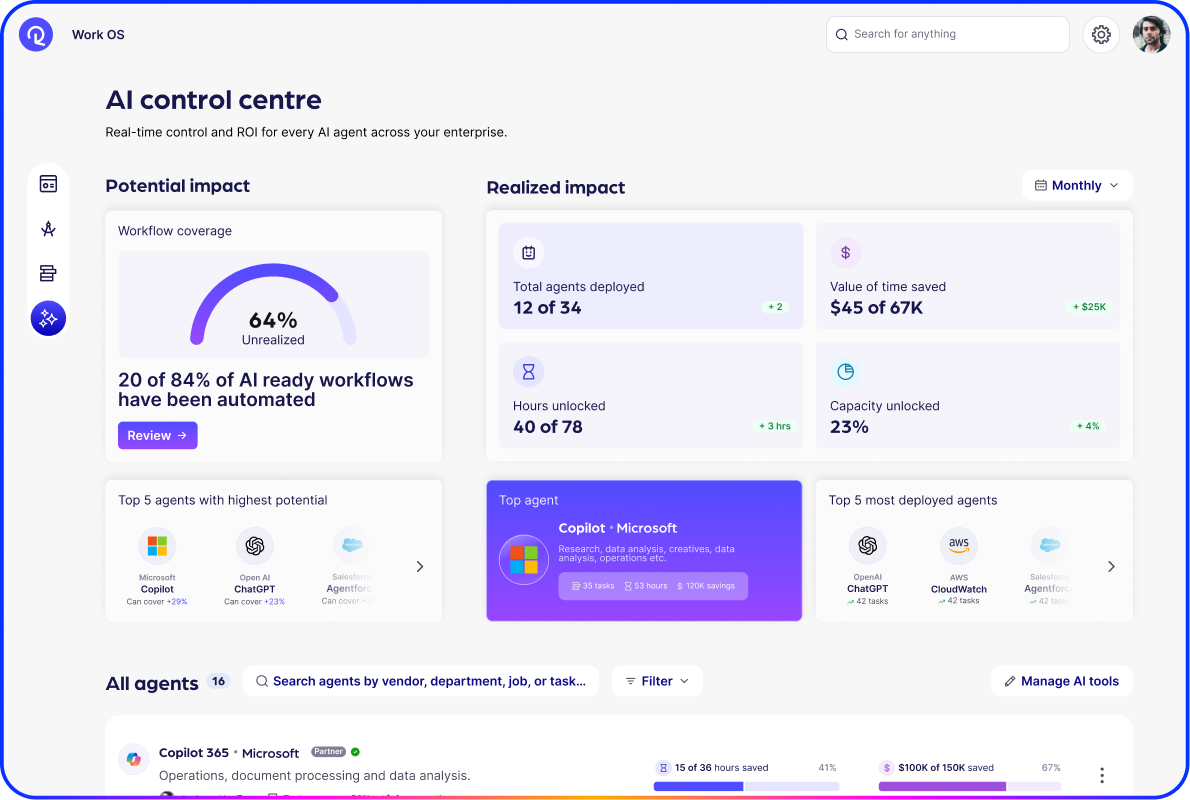Open the AI control centre sidebar icon

pos(48,318)
